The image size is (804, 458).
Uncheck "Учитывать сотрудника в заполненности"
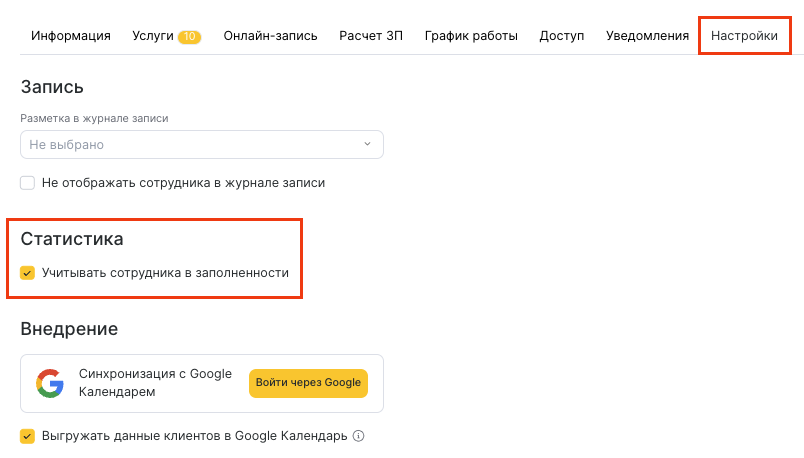(x=28, y=272)
